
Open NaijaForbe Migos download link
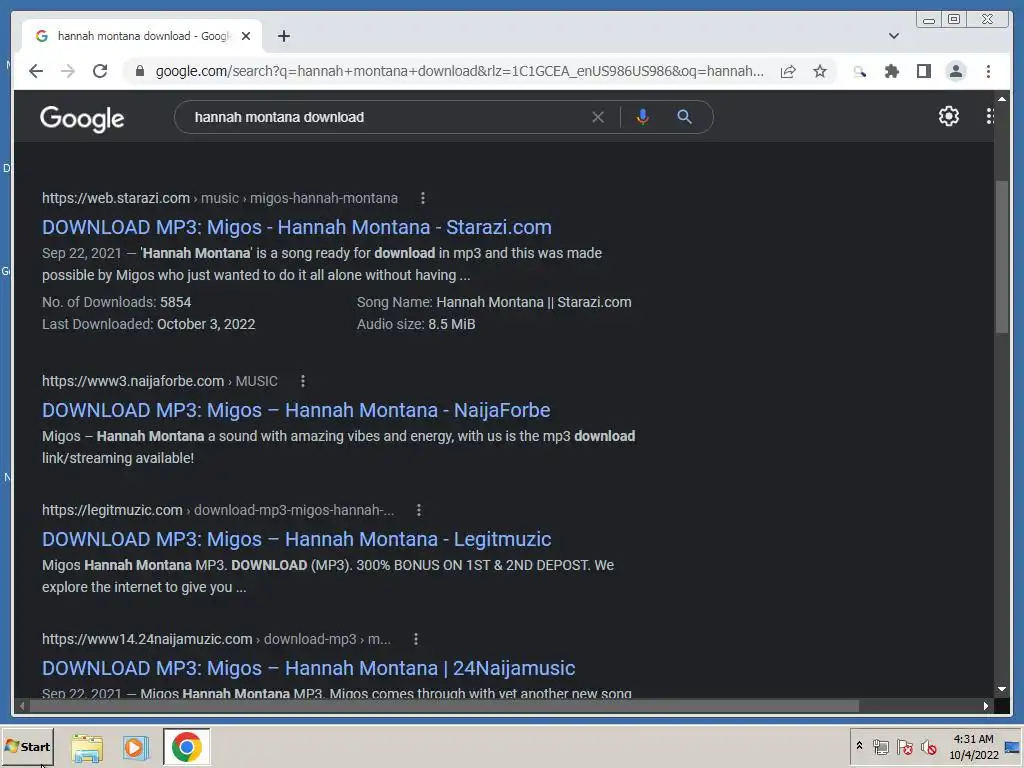pyautogui.click(x=296, y=410)
